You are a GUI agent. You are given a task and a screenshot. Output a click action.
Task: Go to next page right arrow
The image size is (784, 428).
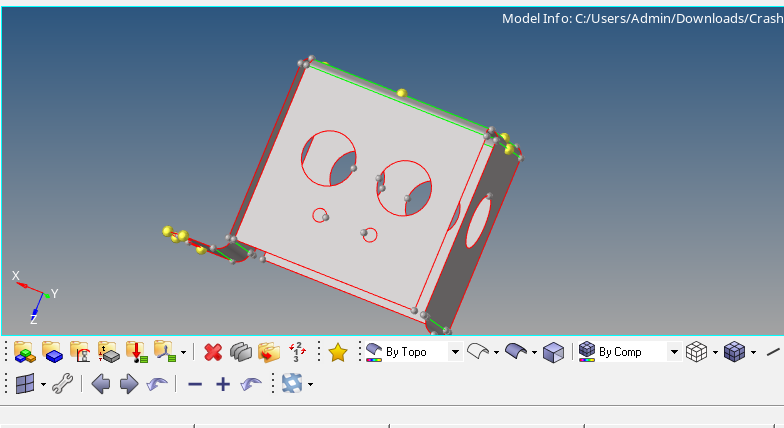click(x=129, y=384)
